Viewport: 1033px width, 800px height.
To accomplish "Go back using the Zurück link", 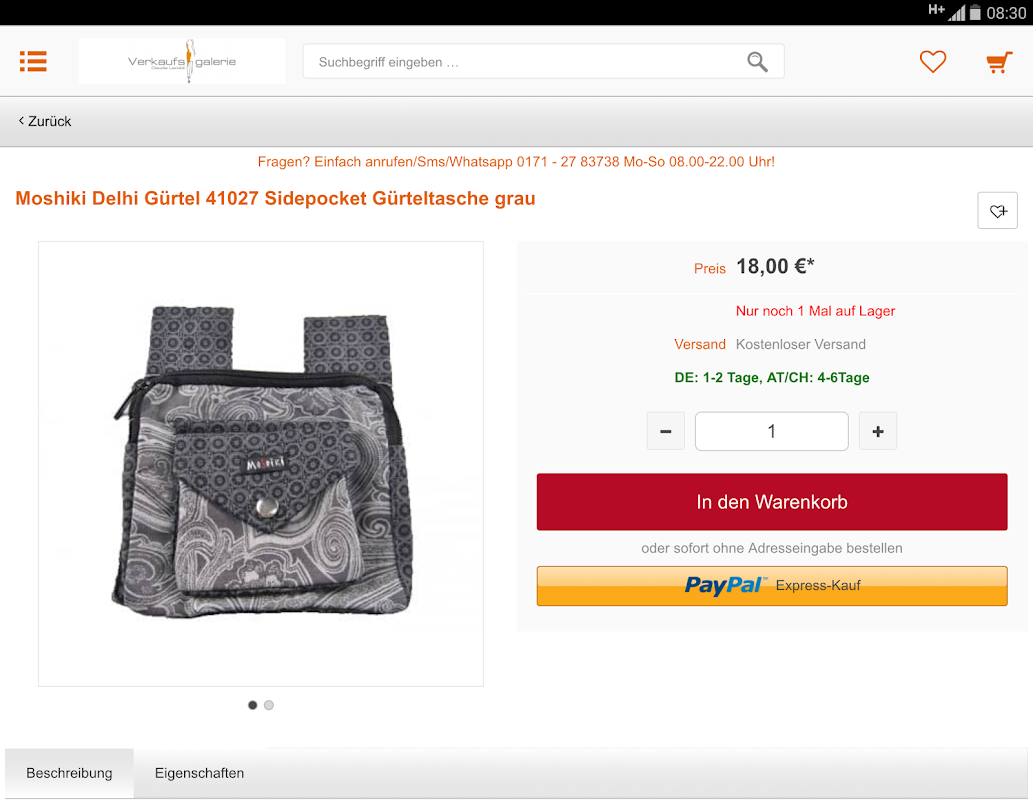I will tap(45, 121).
